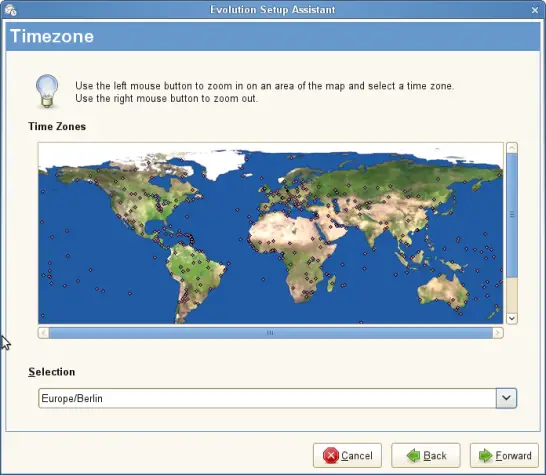Click the zoom-in instruction text line
This screenshot has height=475, width=546.
pyautogui.click(x=265, y=86)
